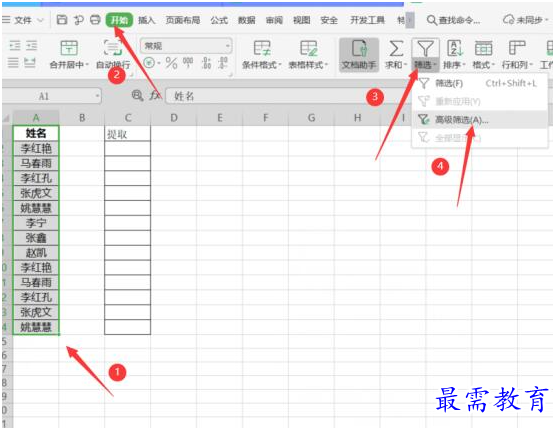Switch to the 数据 tab
Image resolution: width=557 pixels, height=431 pixels.
click(x=247, y=20)
